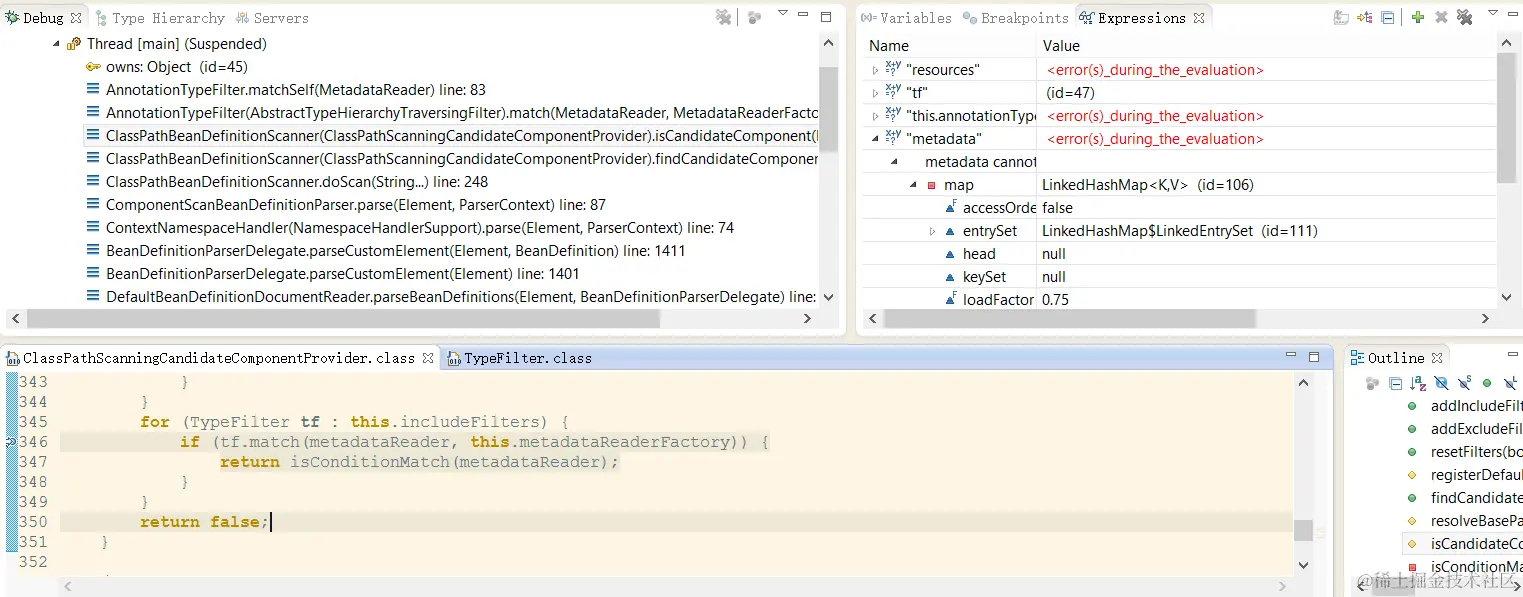Image resolution: width=1523 pixels, height=597 pixels.
Task: Click the Name column header in Expressions
Action: pos(949,45)
